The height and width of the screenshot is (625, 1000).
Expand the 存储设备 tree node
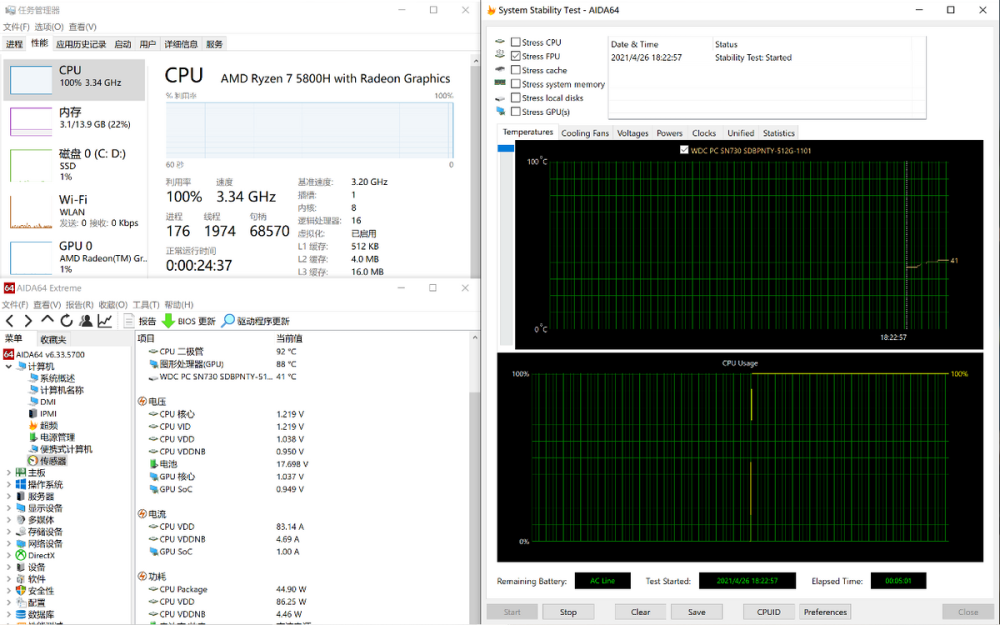click(8, 532)
